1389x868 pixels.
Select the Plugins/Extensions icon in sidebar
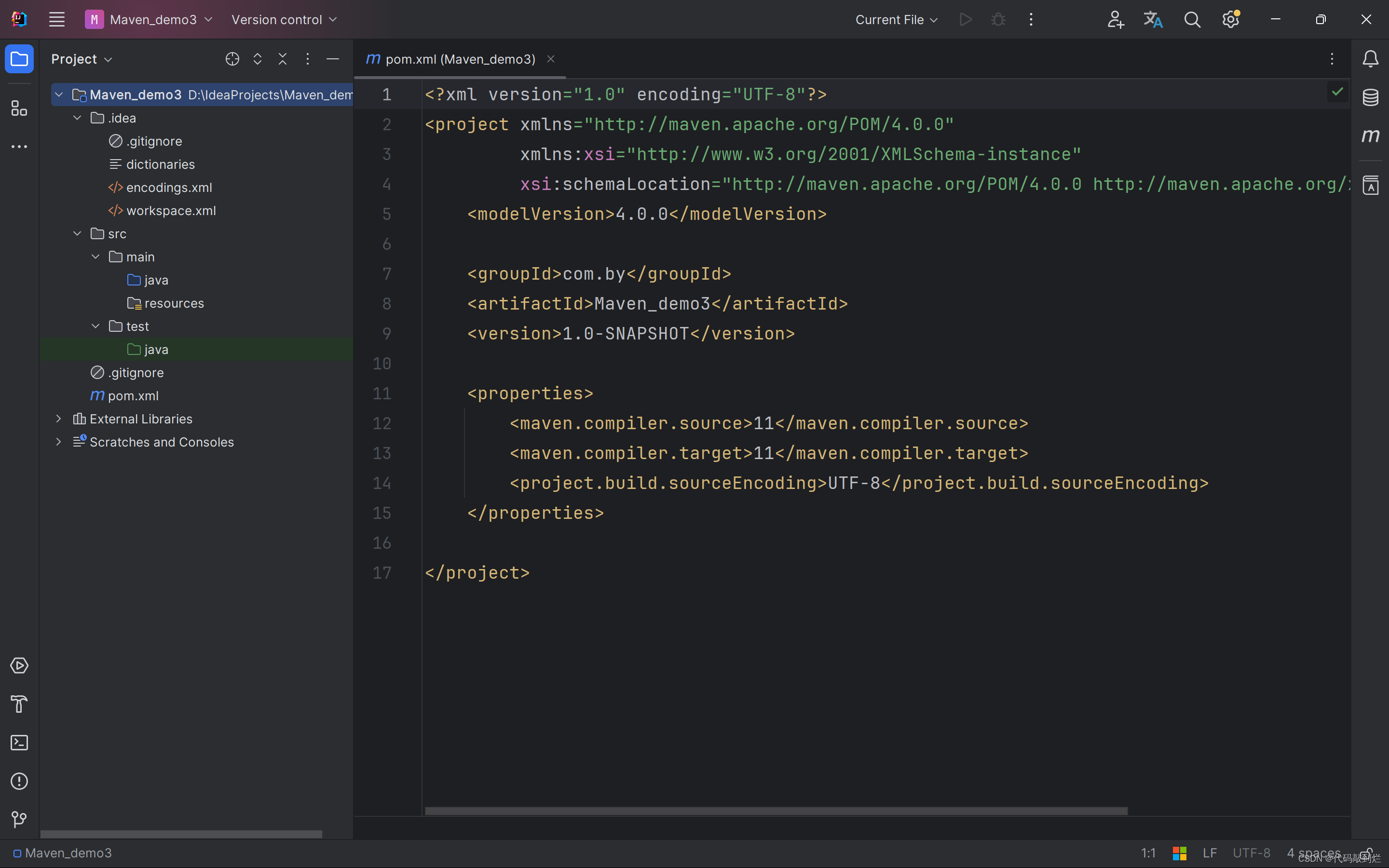(x=19, y=108)
